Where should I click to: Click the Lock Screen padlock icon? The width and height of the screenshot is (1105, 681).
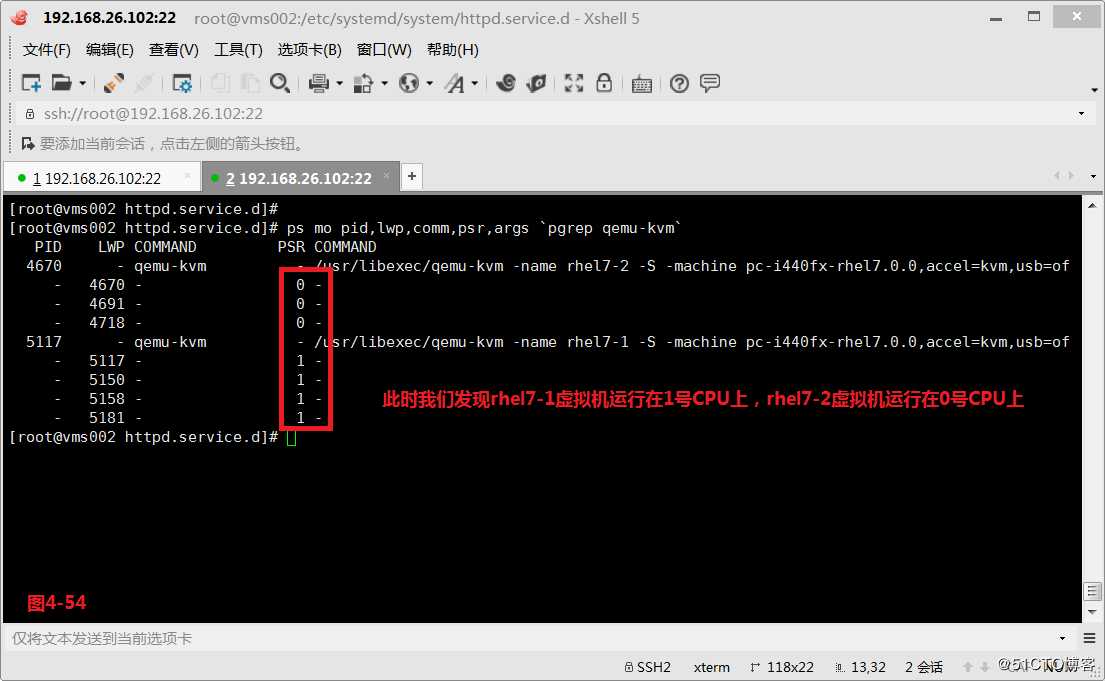pos(604,83)
